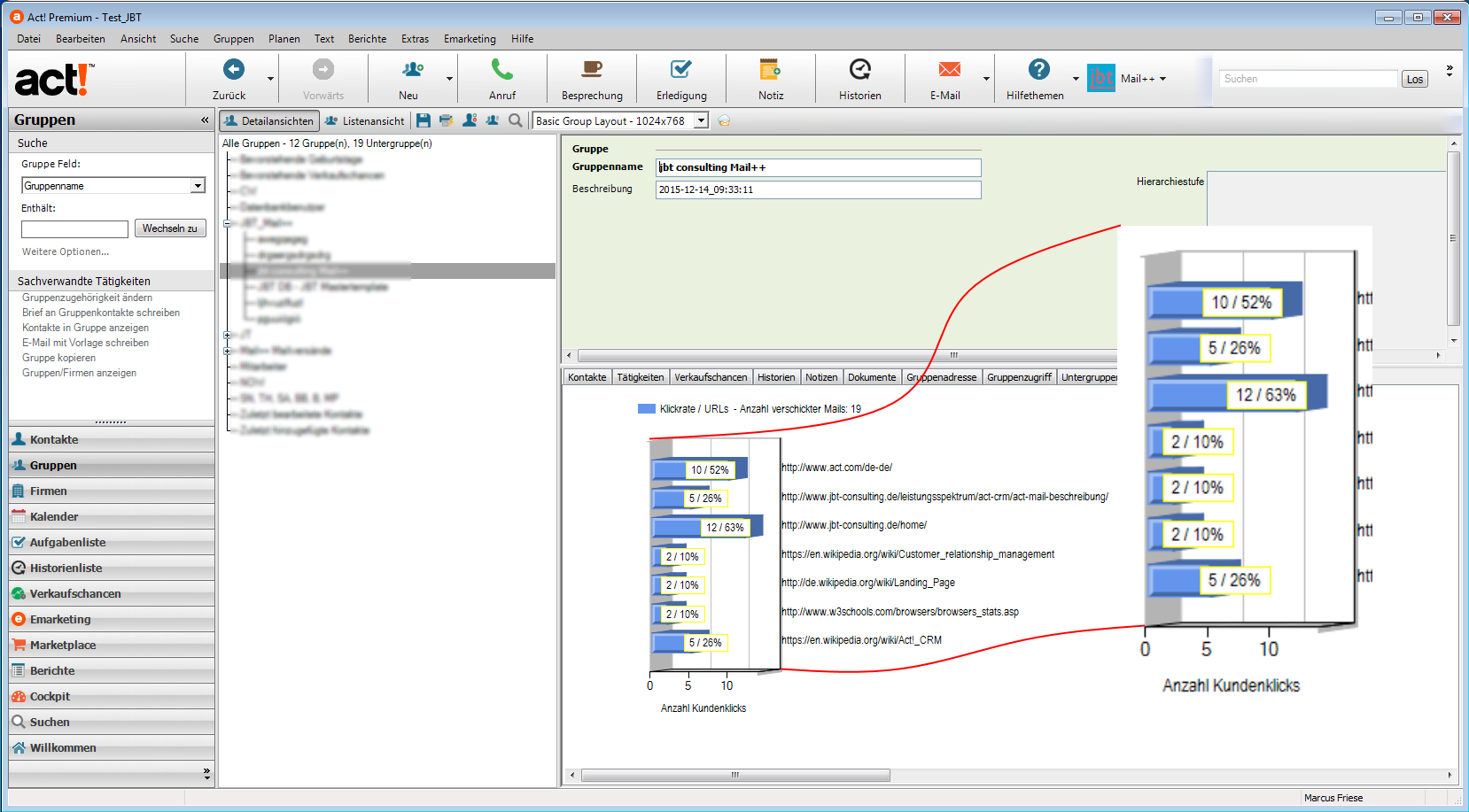This screenshot has width=1469, height=812.
Task: Click the mail icon right of layout dropdown
Action: pos(724,121)
